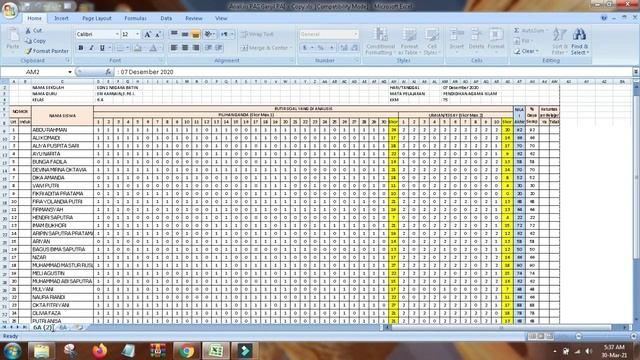Toggle Bold formatting
Image resolution: width=640 pixels, height=360 pixels.
pyautogui.click(x=81, y=48)
